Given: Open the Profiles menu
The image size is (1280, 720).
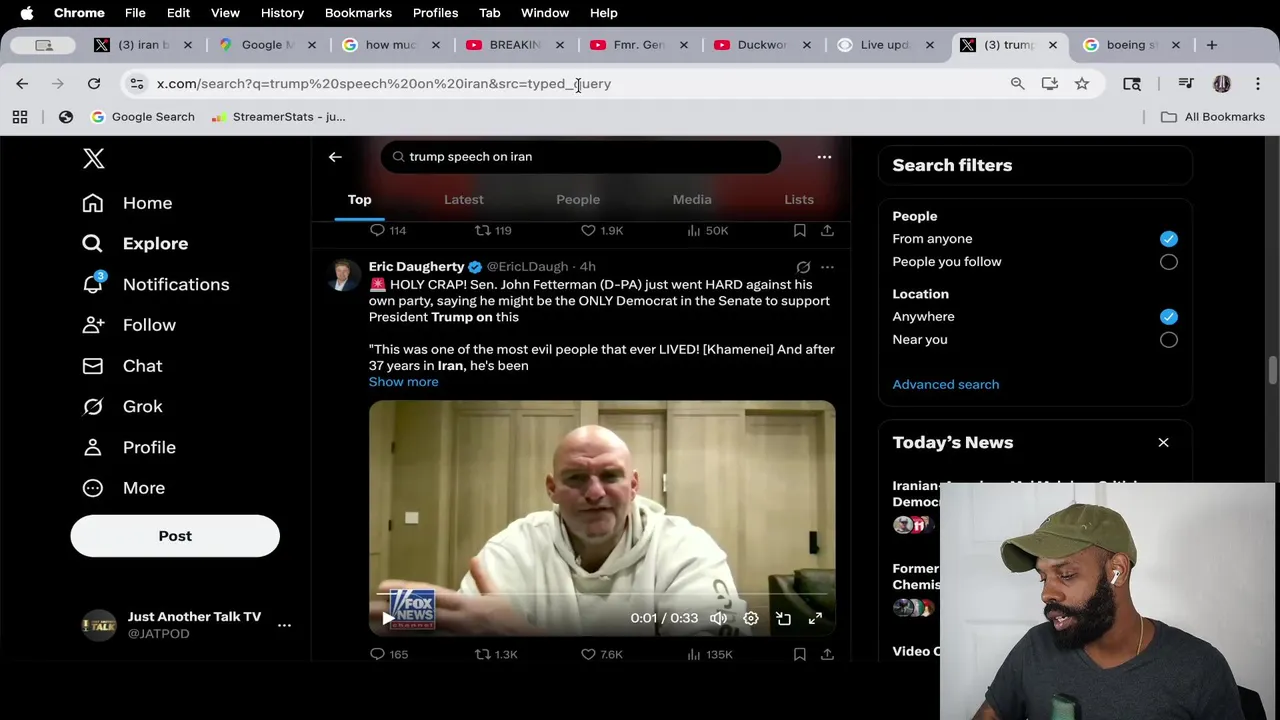Looking at the screenshot, I should [435, 13].
